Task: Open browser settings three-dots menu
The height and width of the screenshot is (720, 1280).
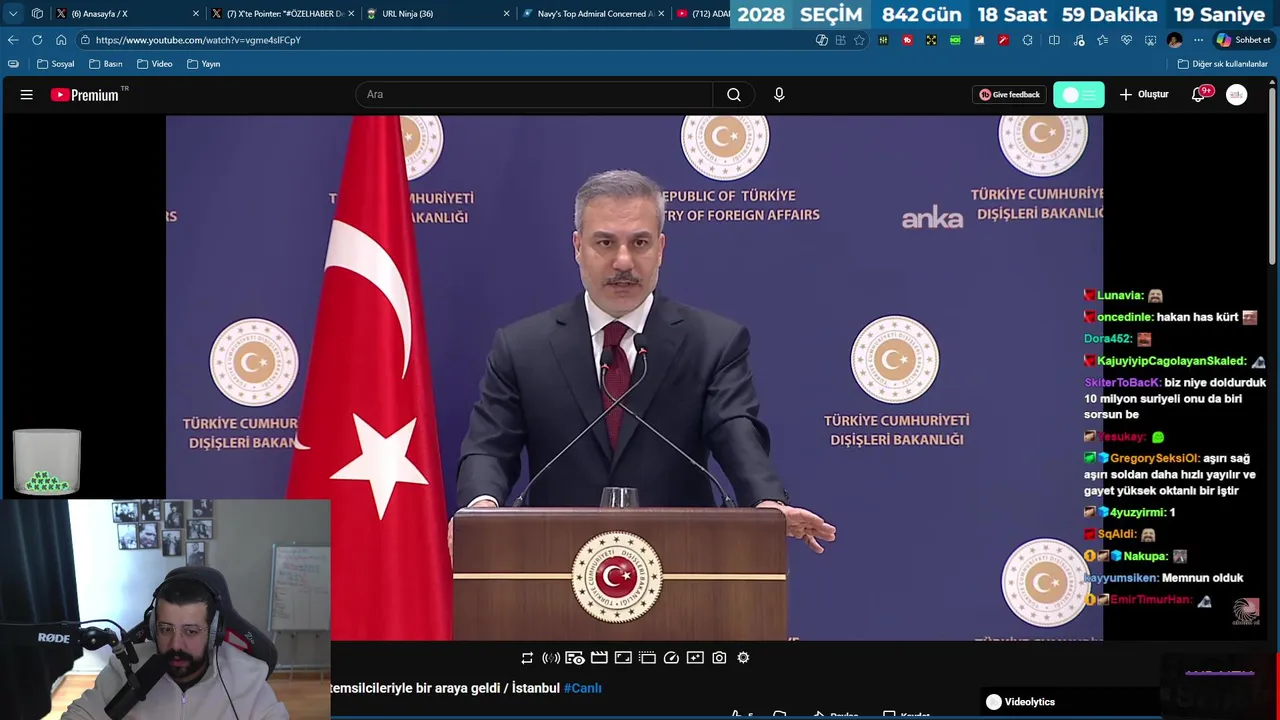Action: (1198, 40)
